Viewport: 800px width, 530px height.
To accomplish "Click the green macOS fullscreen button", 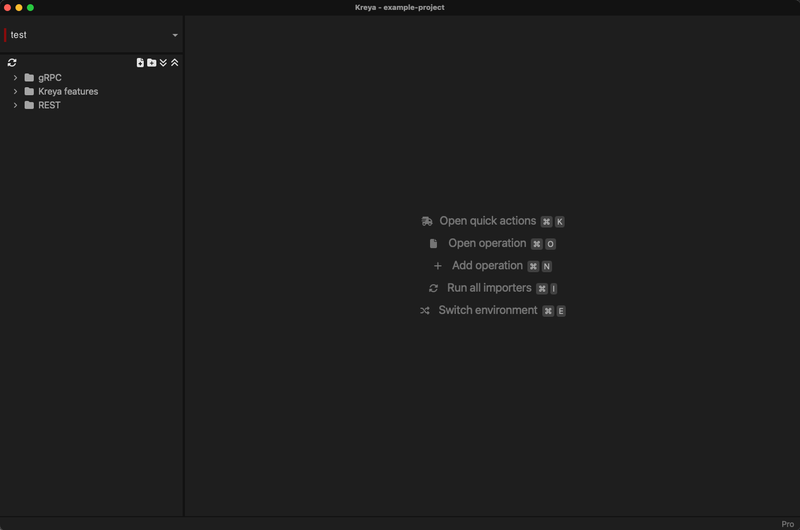I will pyautogui.click(x=30, y=7).
